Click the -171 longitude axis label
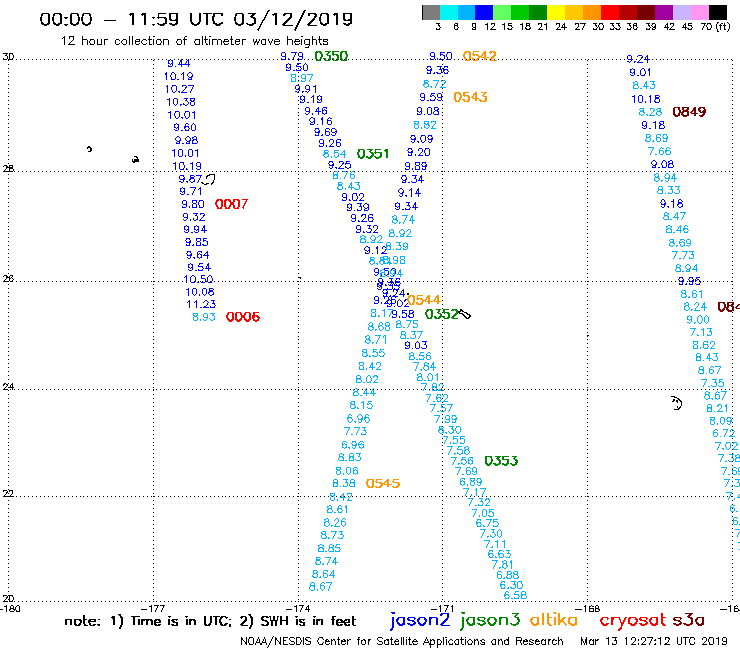The height and width of the screenshot is (650, 740). point(442,609)
